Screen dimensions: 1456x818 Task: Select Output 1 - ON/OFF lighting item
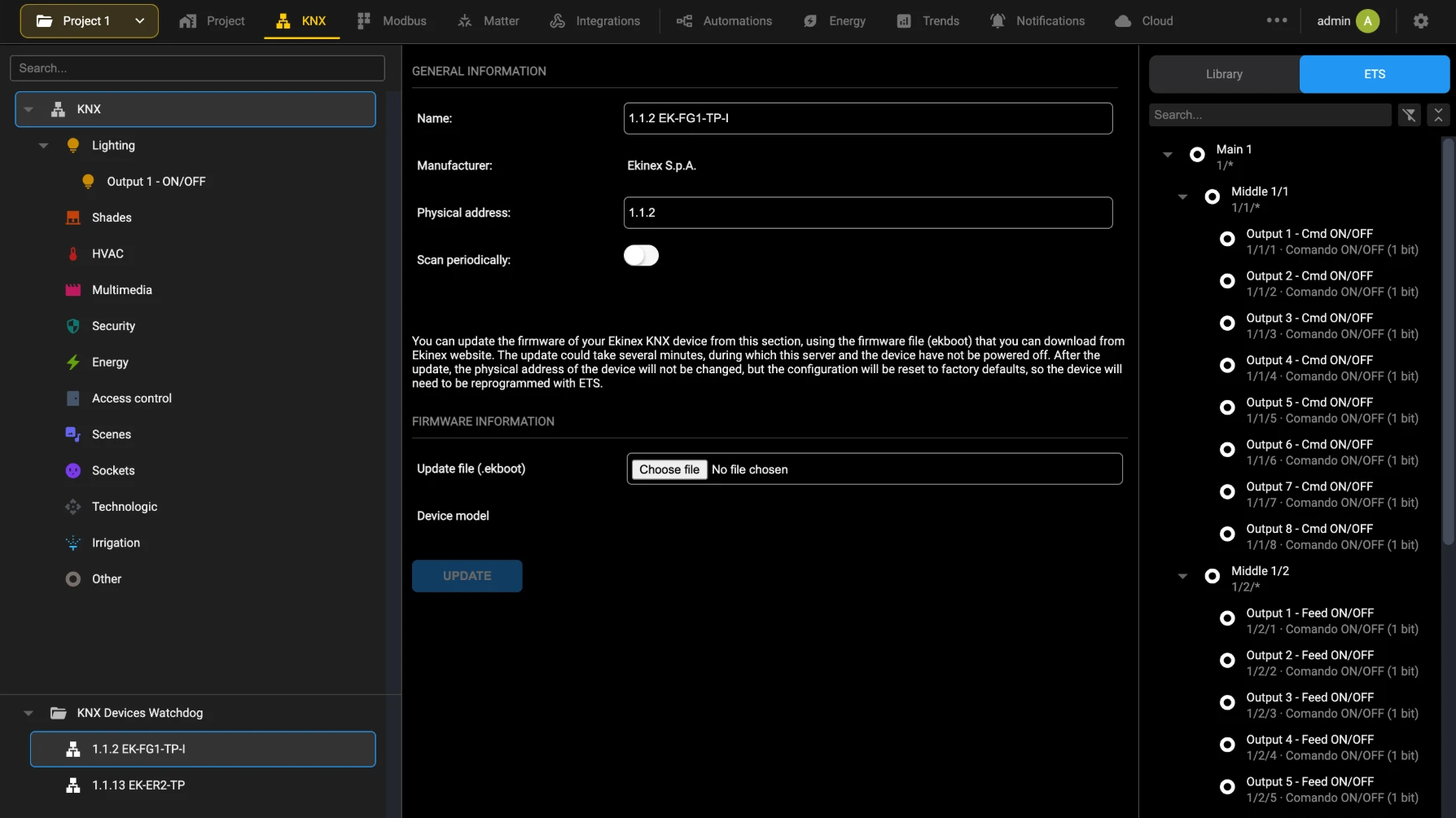pyautogui.click(x=156, y=182)
